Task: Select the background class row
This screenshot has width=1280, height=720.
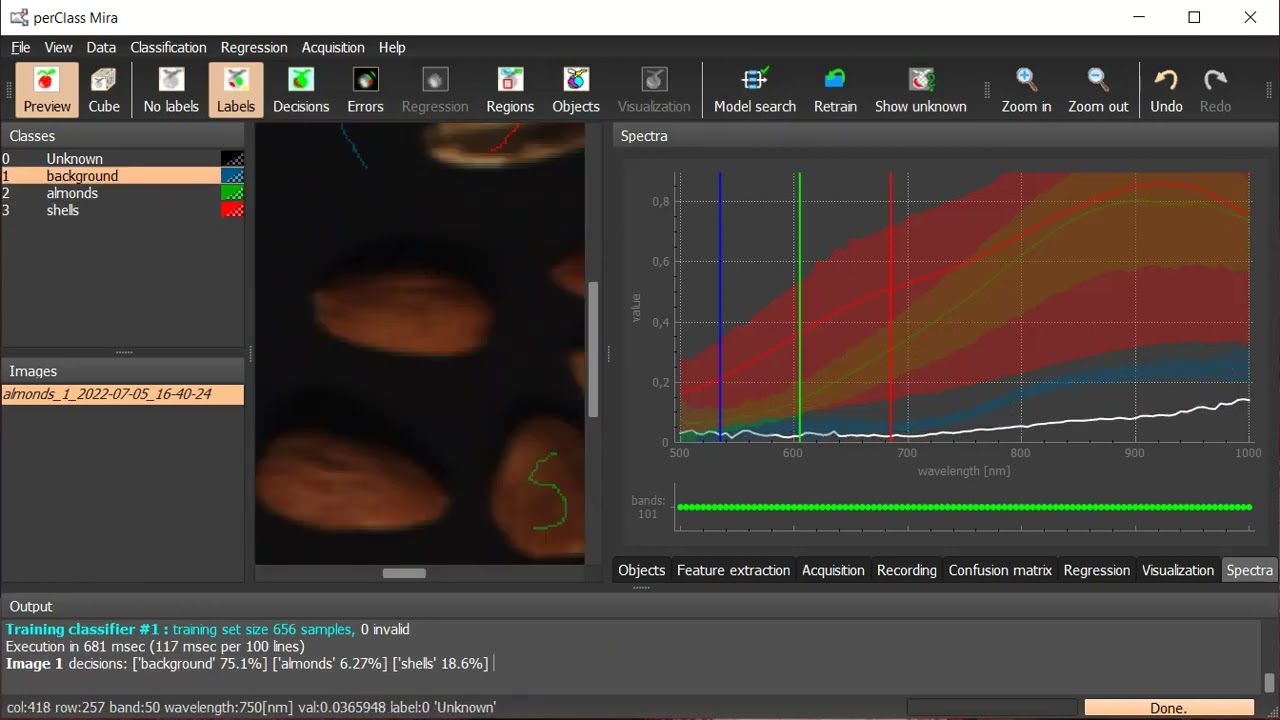Action: (122, 176)
